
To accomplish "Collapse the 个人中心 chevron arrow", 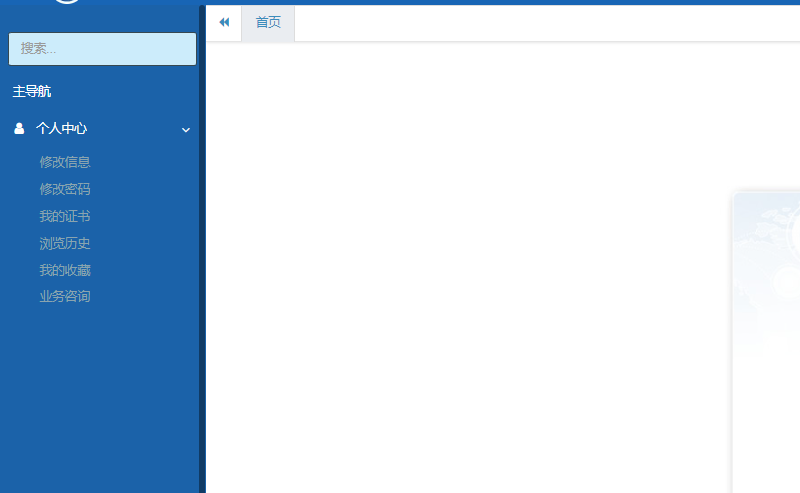I will point(186,130).
